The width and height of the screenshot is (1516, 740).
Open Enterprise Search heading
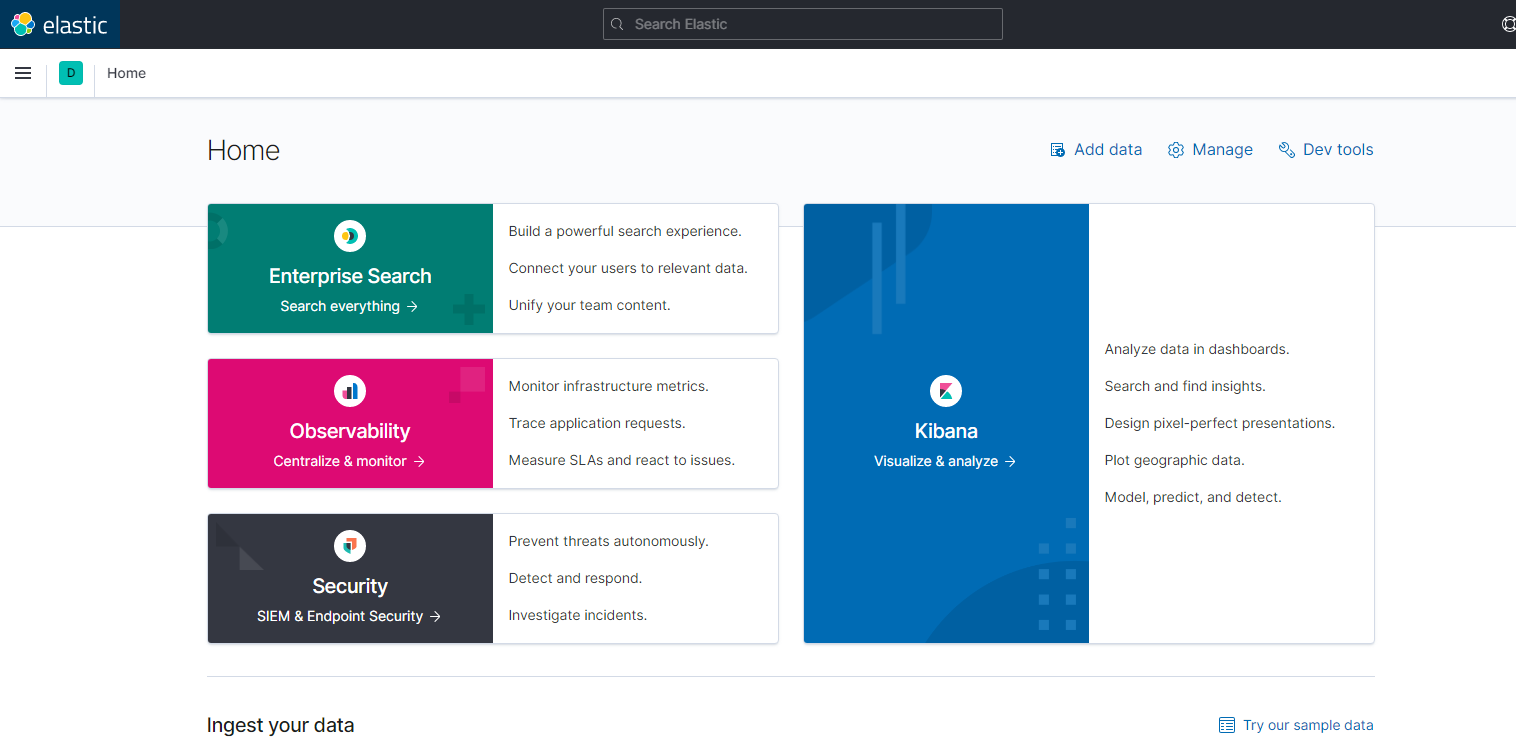click(x=350, y=276)
